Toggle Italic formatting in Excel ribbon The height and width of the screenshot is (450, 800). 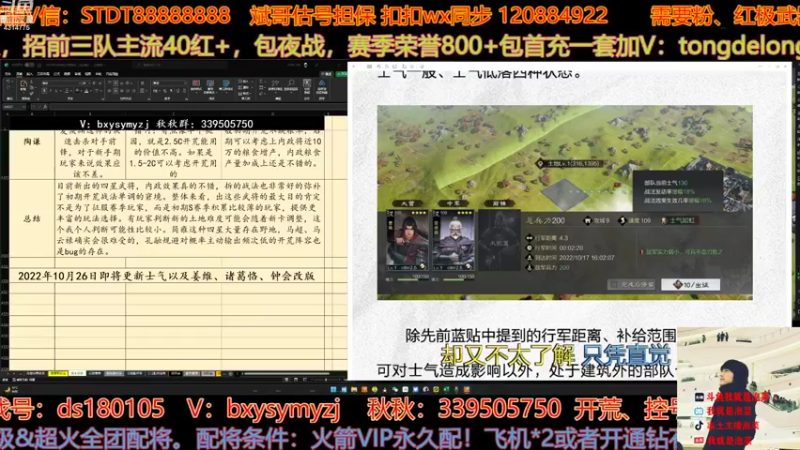coord(51,91)
